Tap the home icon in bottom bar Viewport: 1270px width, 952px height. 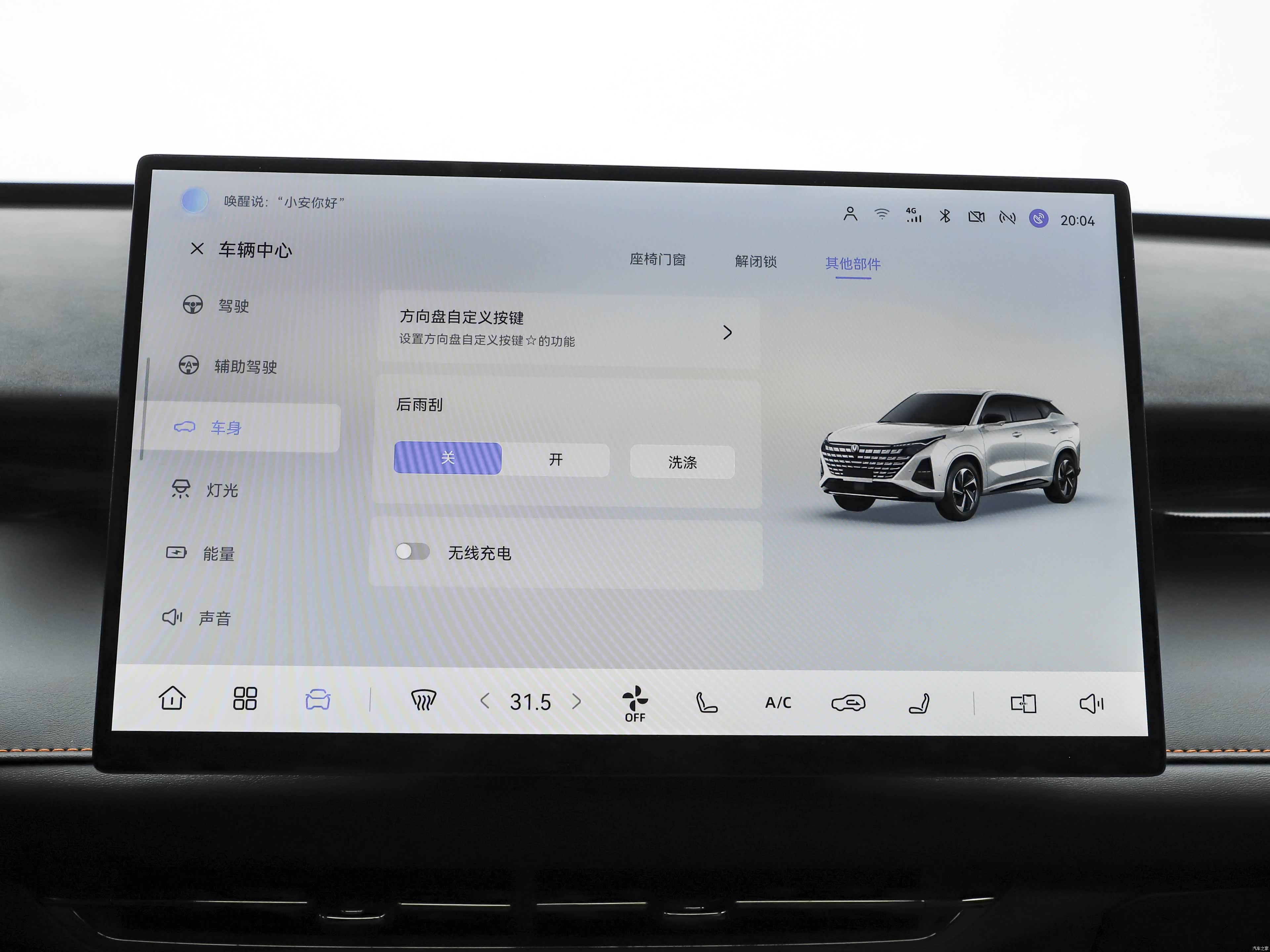click(x=172, y=698)
